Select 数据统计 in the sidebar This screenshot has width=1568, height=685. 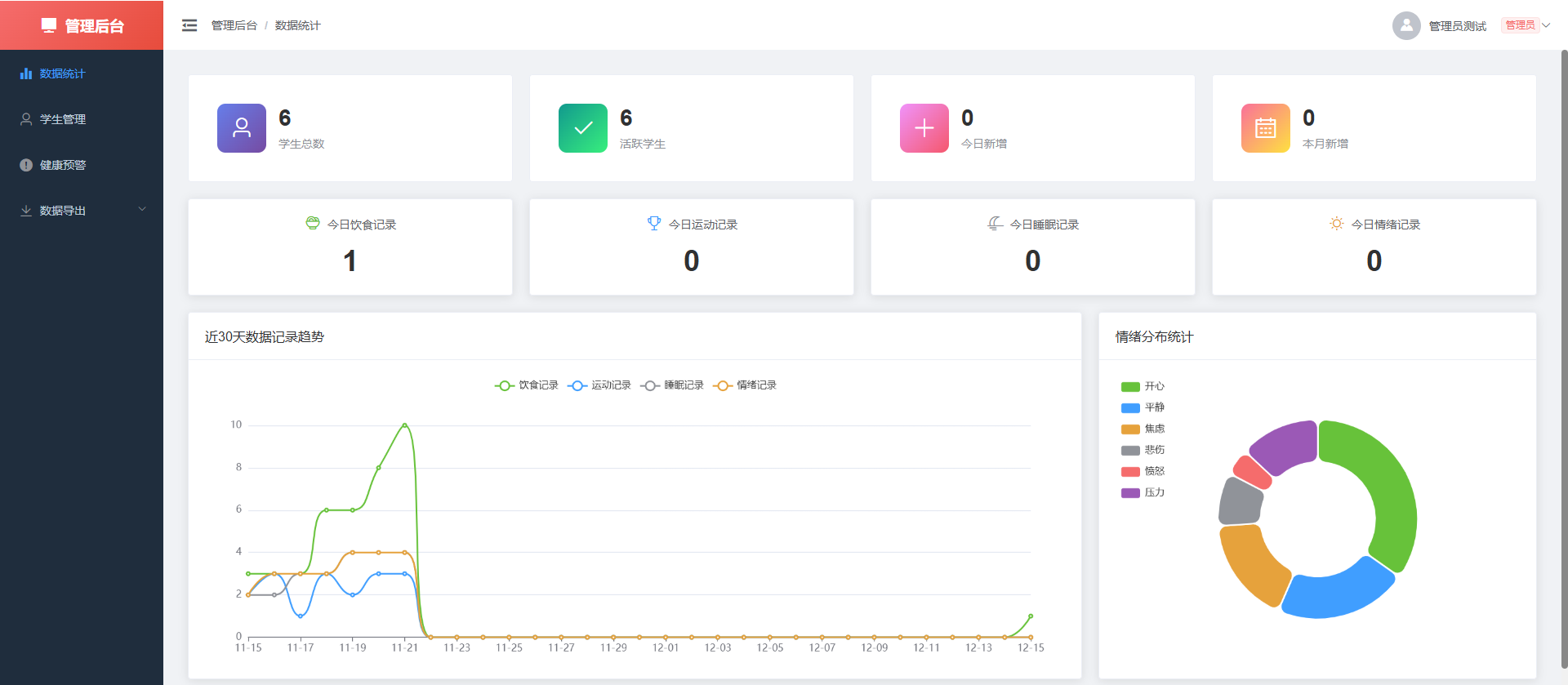pos(82,73)
